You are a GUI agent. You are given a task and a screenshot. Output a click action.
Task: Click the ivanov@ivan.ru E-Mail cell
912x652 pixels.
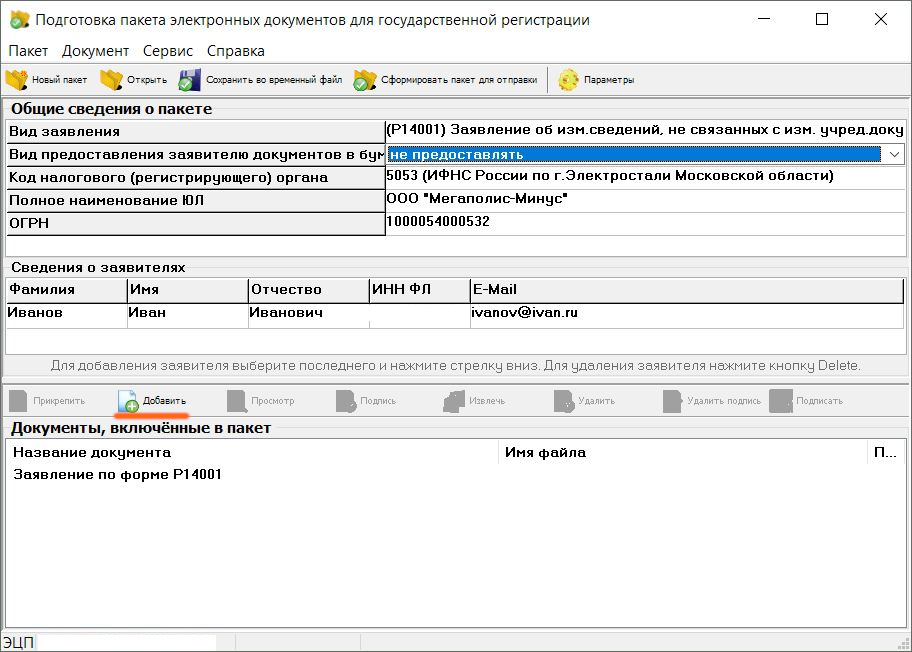pos(525,313)
